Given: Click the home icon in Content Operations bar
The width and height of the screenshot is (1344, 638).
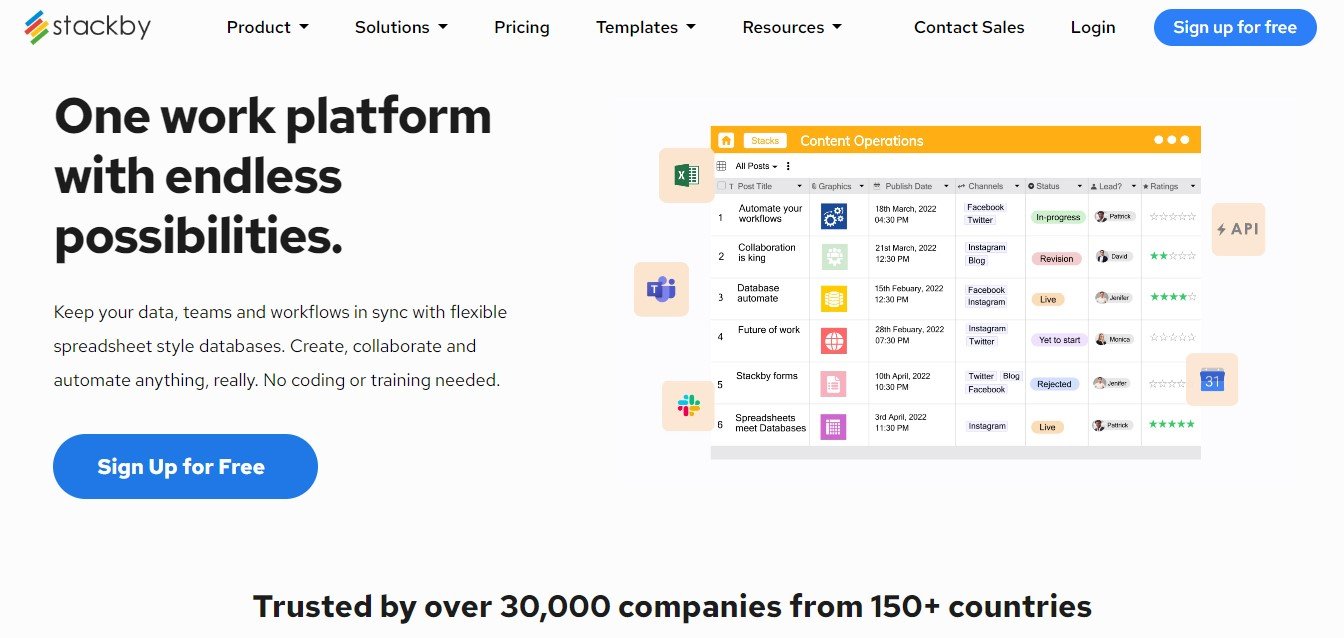Looking at the screenshot, I should coord(726,140).
